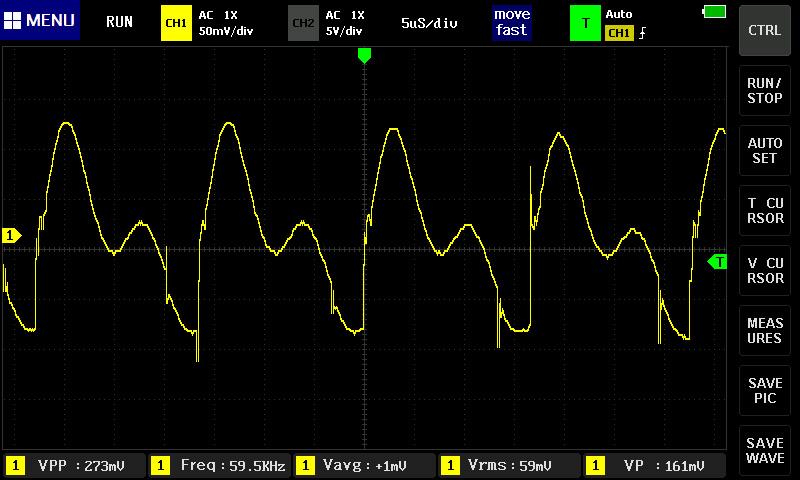Tap CH1 50mV/div scale setting
Viewport: 800px width, 480px height.
(226, 31)
